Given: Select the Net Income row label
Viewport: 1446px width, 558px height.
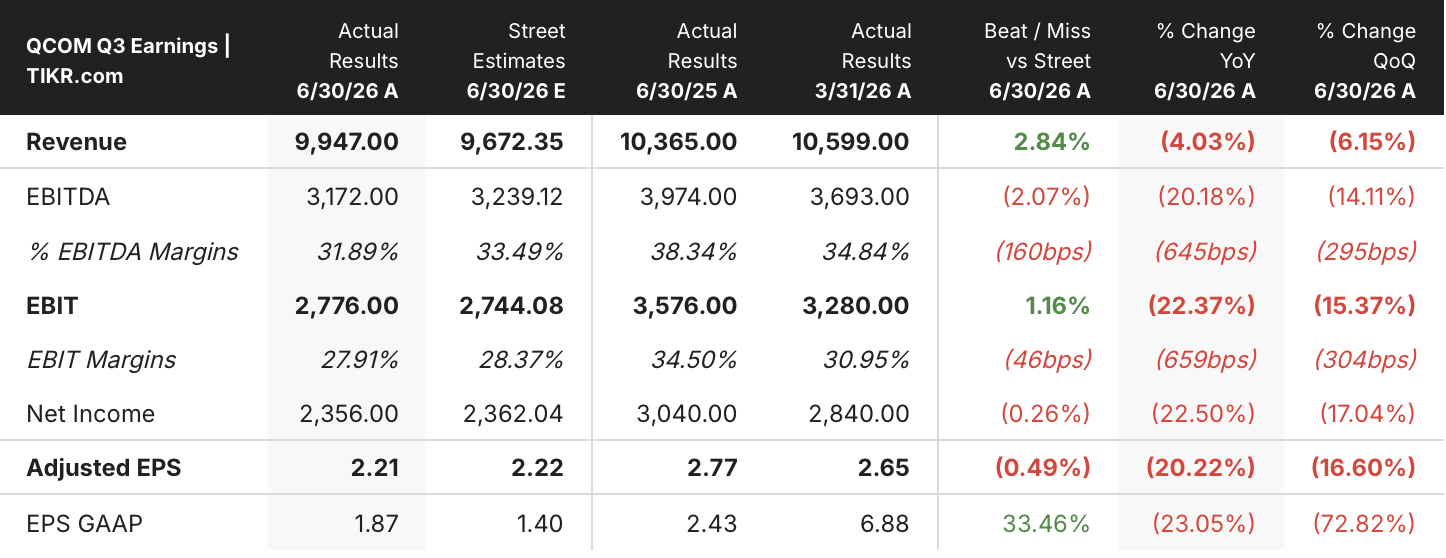Looking at the screenshot, I should coord(90,414).
